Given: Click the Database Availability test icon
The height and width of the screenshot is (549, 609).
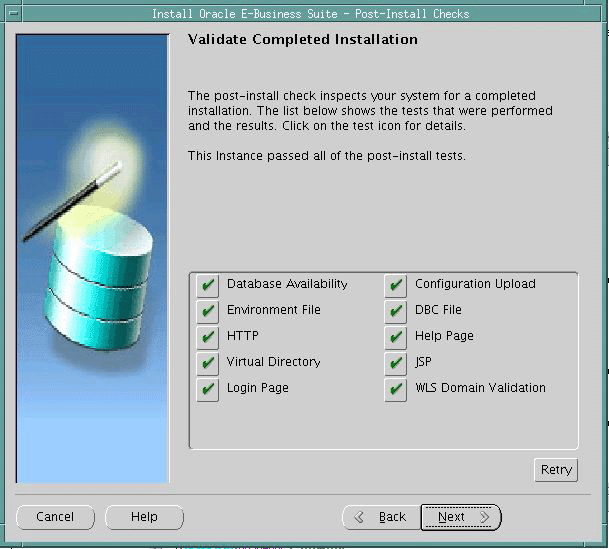Looking at the screenshot, I should [x=207, y=285].
